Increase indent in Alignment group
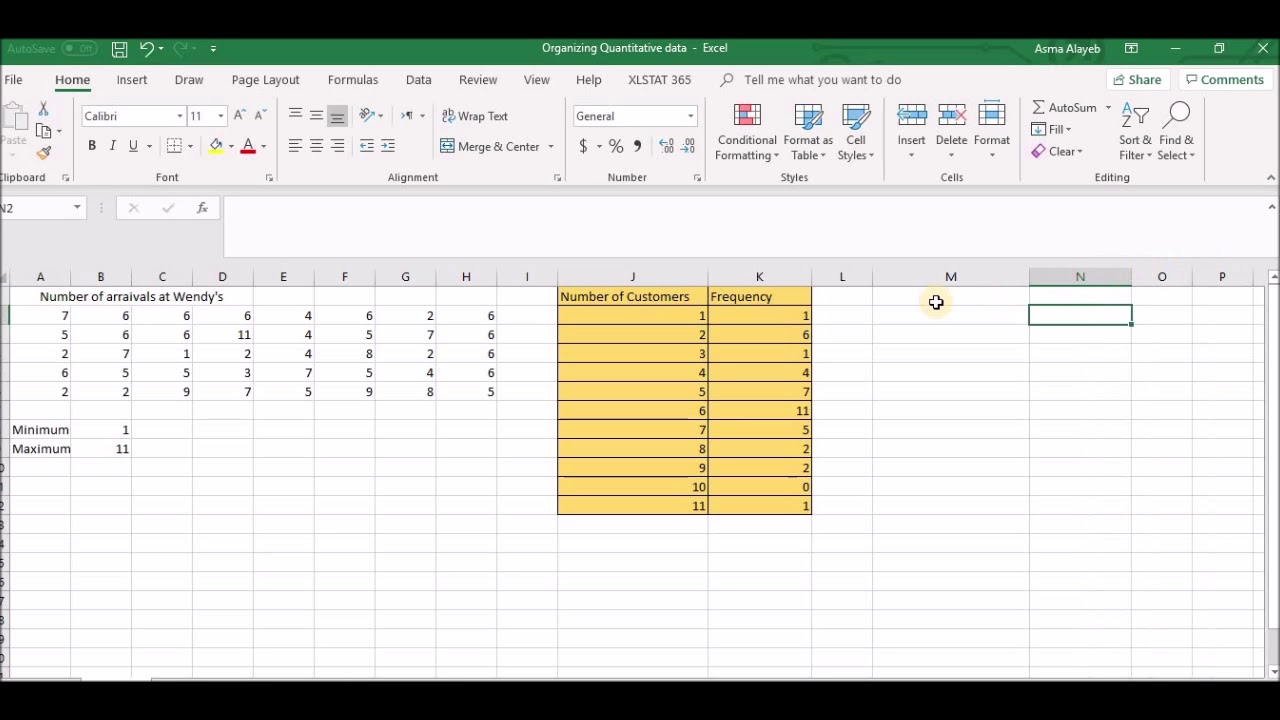1280x720 pixels. (x=388, y=146)
